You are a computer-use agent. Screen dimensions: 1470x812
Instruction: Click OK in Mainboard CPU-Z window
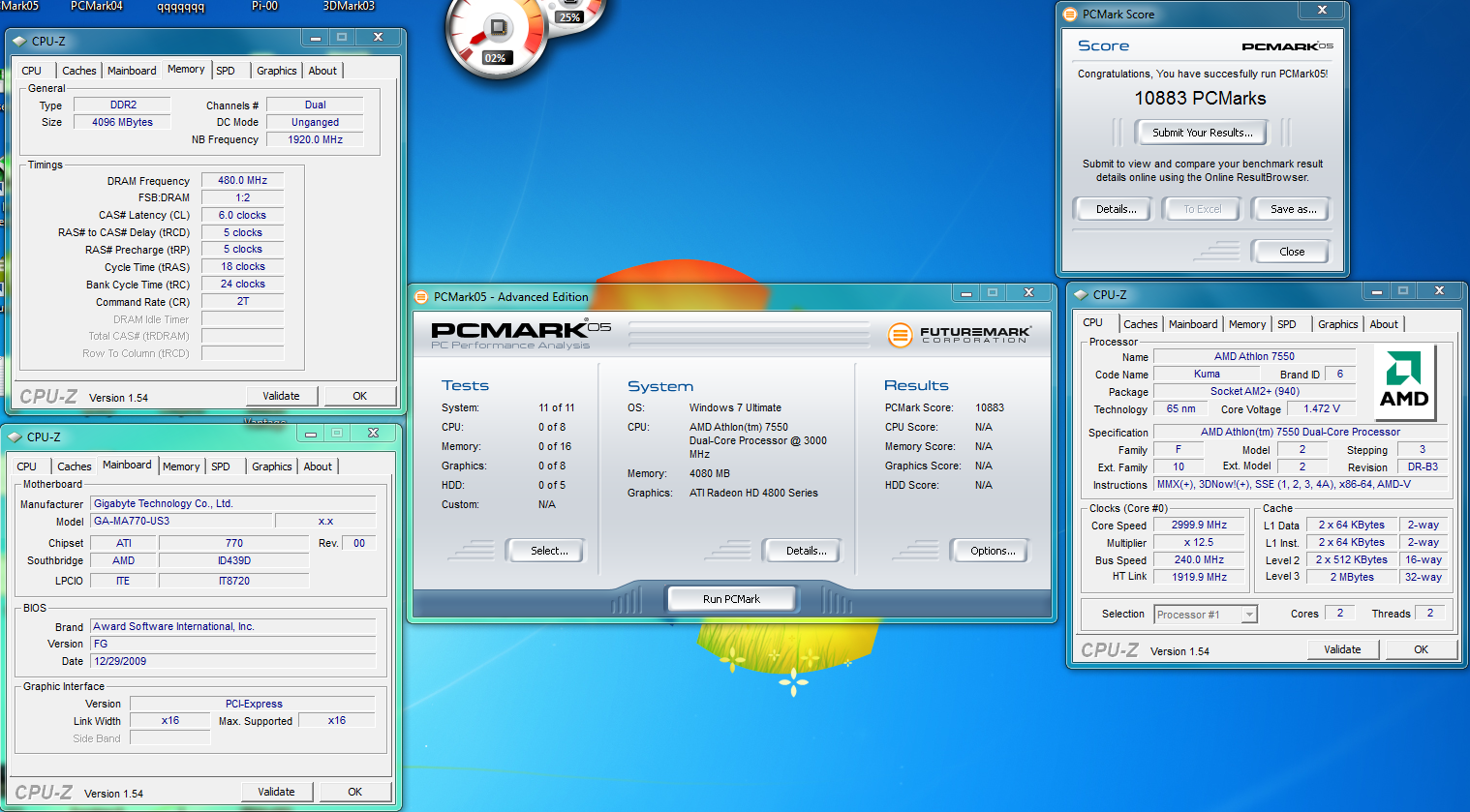(354, 792)
